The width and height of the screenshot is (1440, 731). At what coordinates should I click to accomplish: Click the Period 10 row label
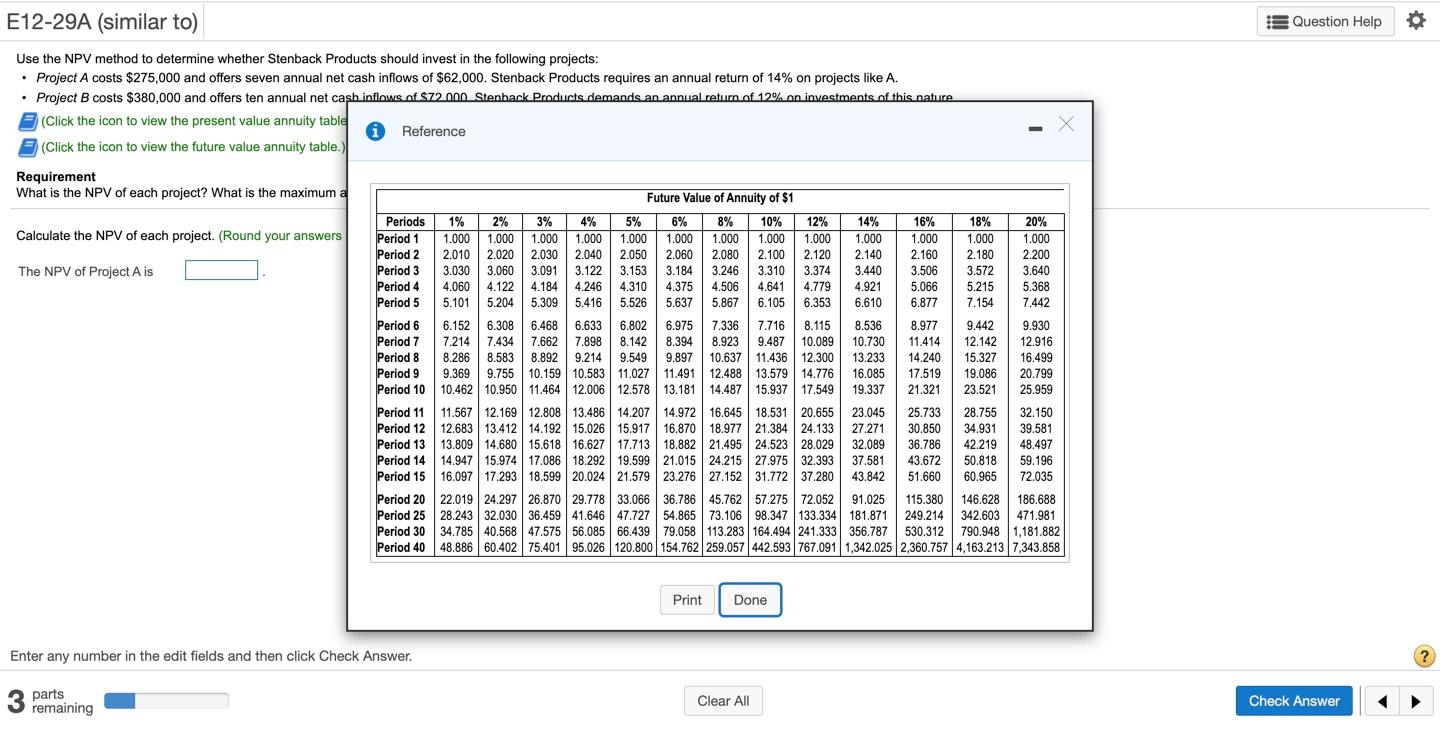tap(401, 390)
